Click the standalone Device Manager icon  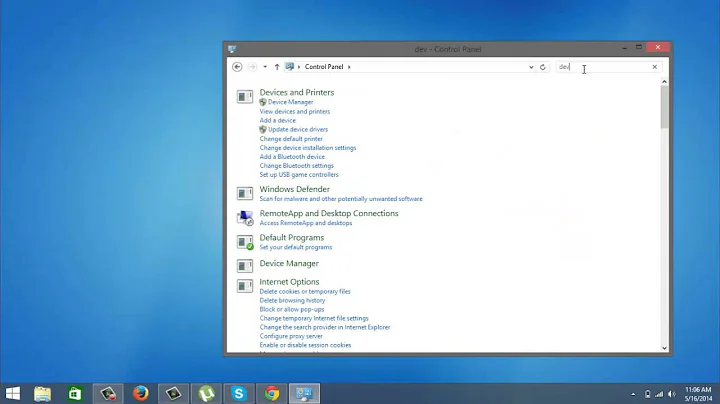245,266
